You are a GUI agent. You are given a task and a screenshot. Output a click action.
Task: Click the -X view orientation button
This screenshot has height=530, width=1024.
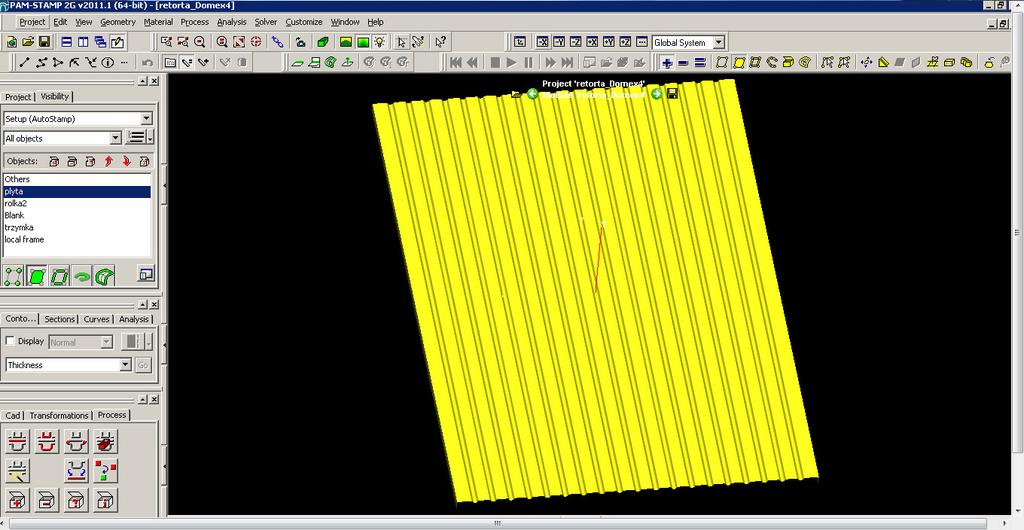542,42
